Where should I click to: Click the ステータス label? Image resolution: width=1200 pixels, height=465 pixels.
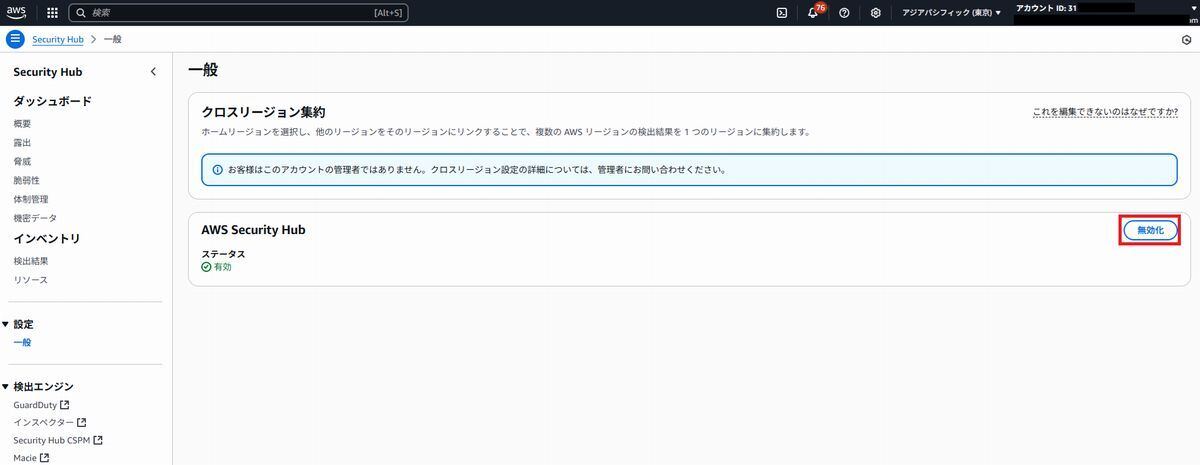click(x=223, y=254)
